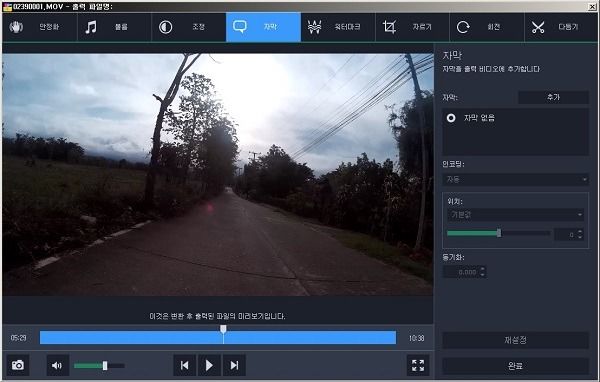Close the editor window
This screenshot has height=382, width=600.
[x=592, y=7]
